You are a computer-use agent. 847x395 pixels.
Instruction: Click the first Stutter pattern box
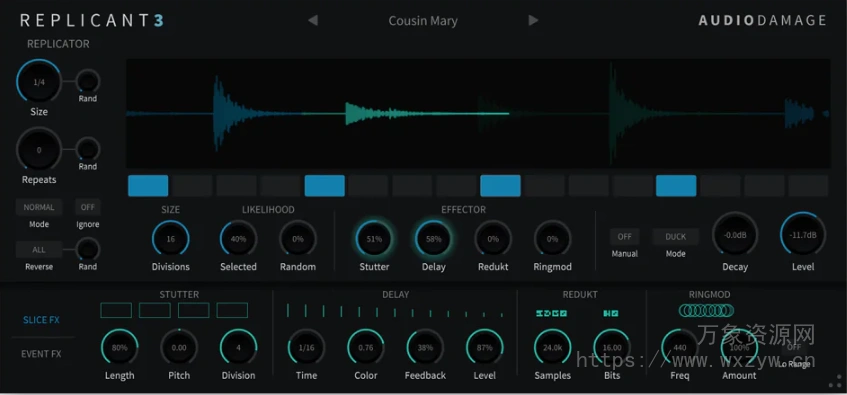click(116, 310)
